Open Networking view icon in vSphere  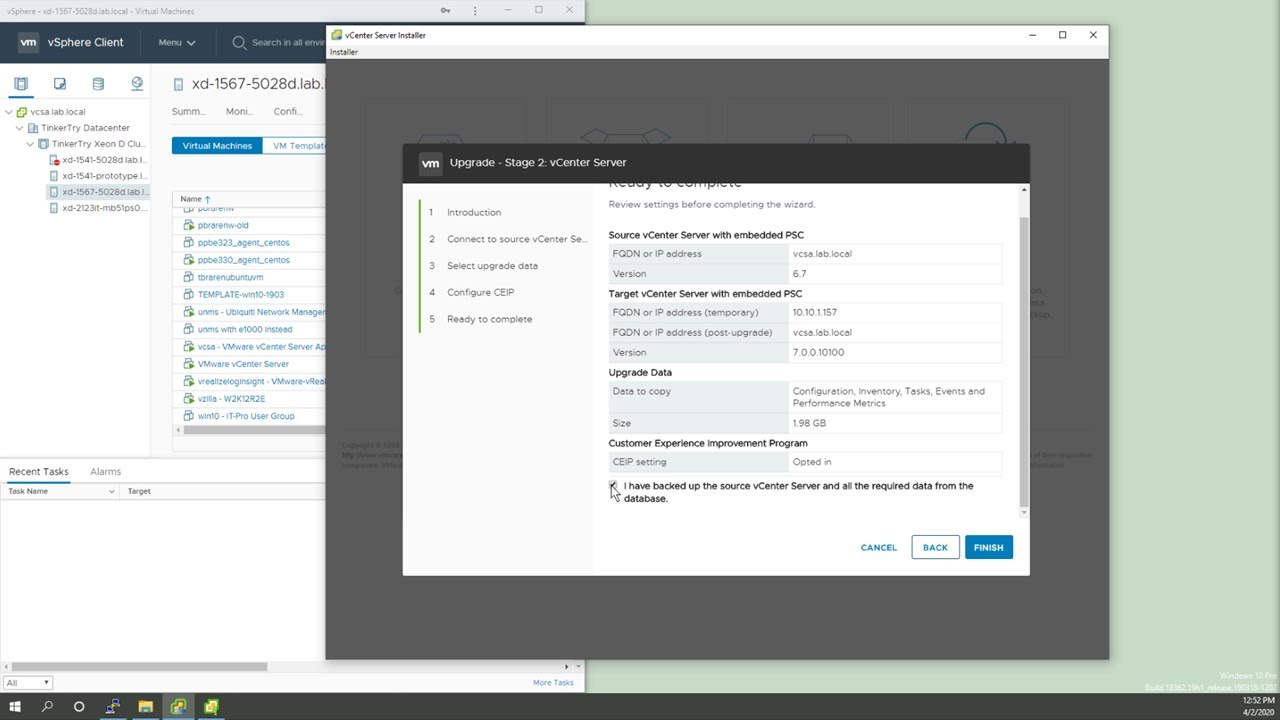[x=137, y=84]
